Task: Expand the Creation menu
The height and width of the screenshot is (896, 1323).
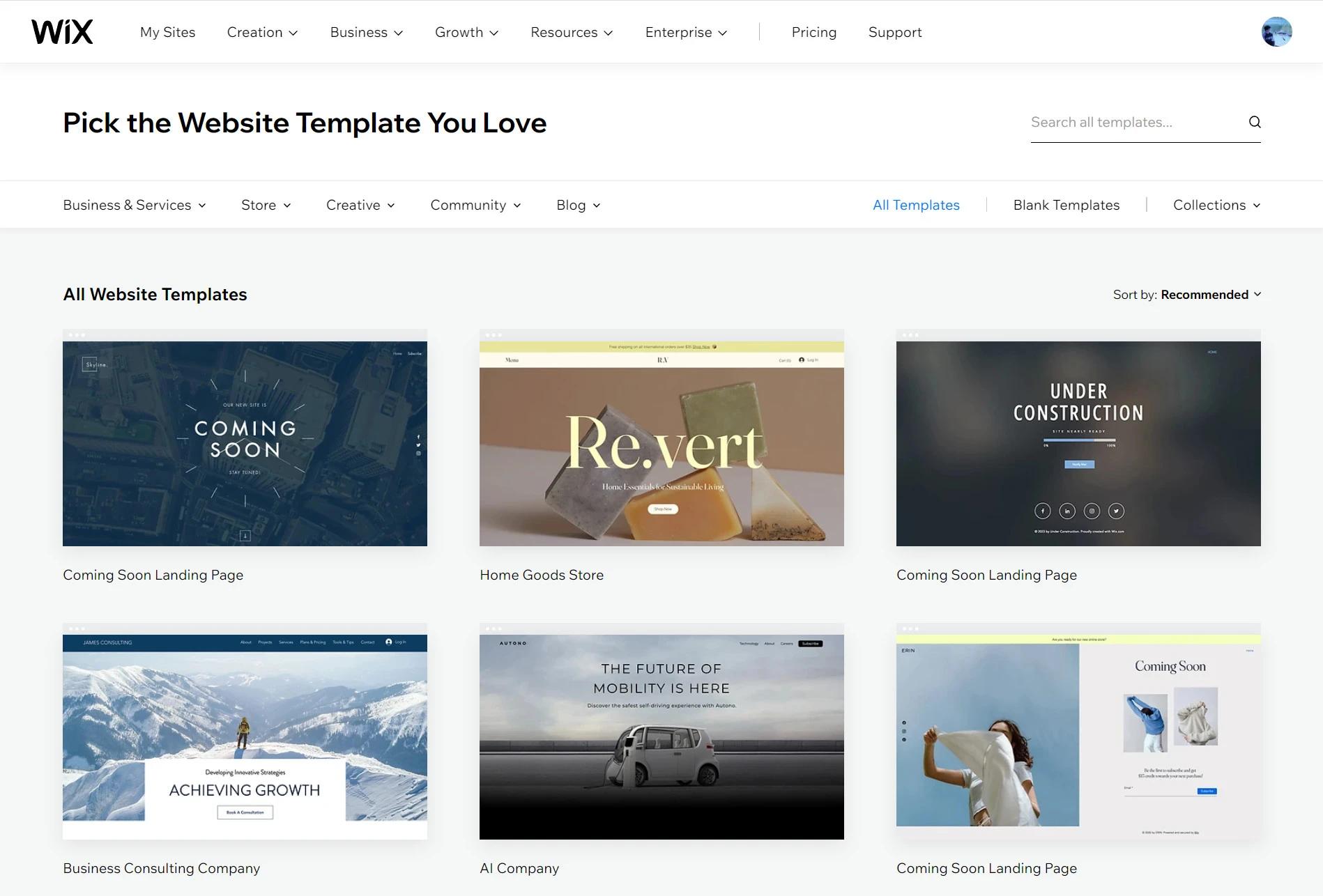Action: (x=262, y=32)
